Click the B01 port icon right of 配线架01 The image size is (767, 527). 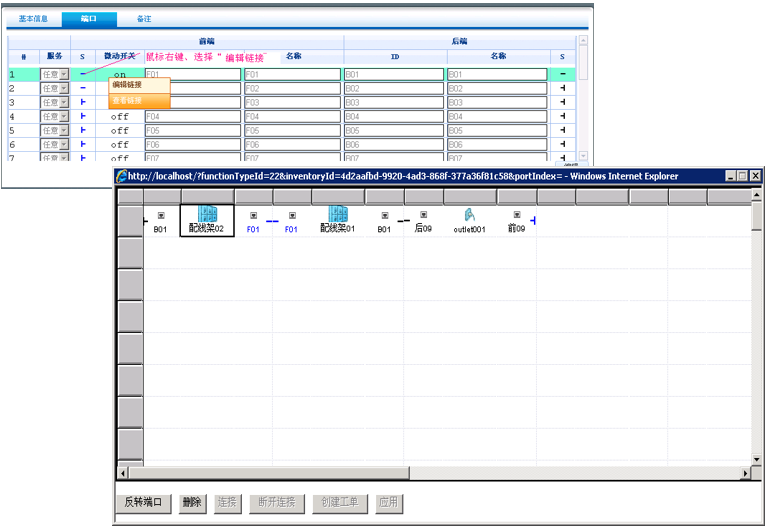[x=384, y=215]
